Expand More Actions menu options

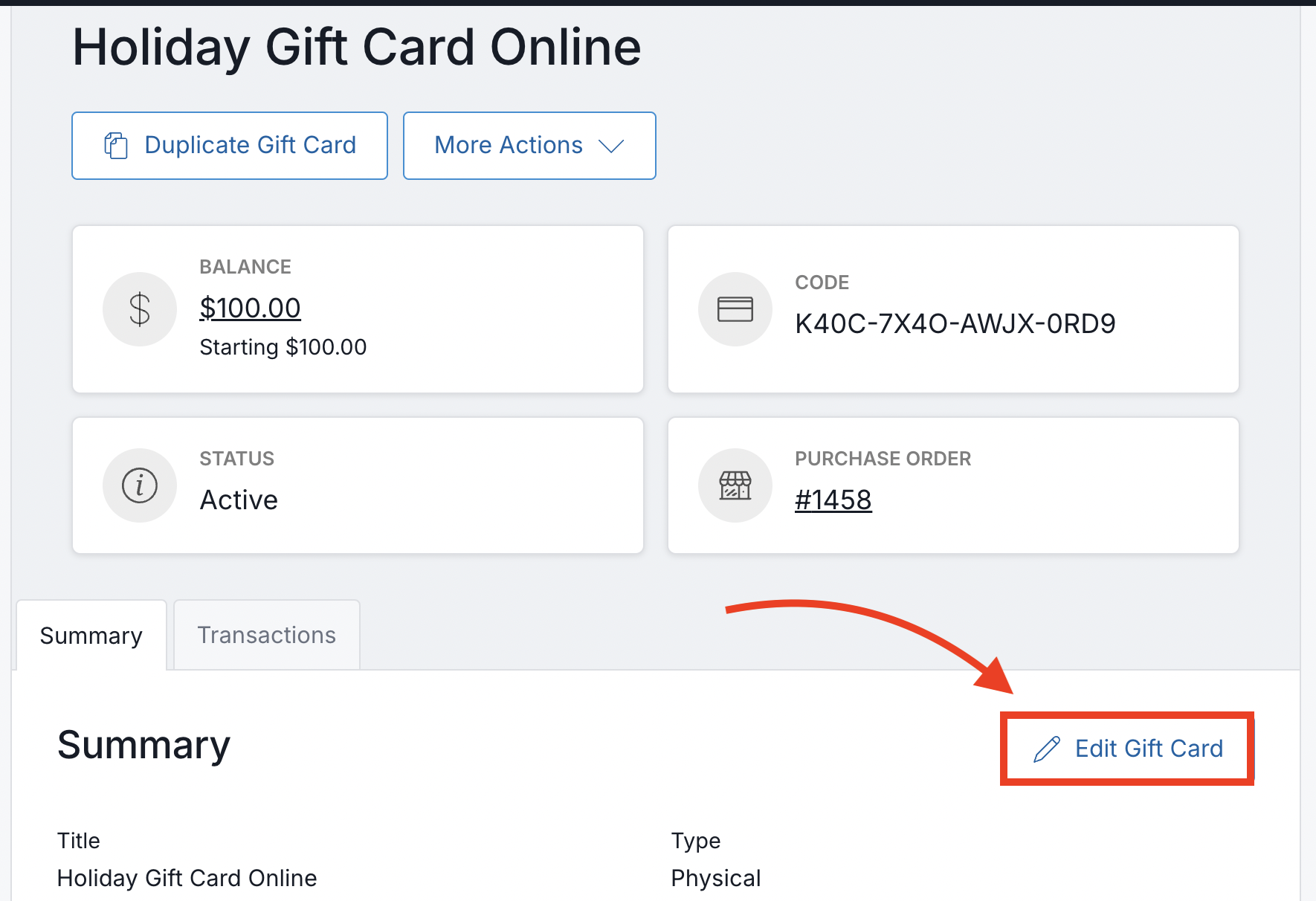pyautogui.click(x=529, y=145)
